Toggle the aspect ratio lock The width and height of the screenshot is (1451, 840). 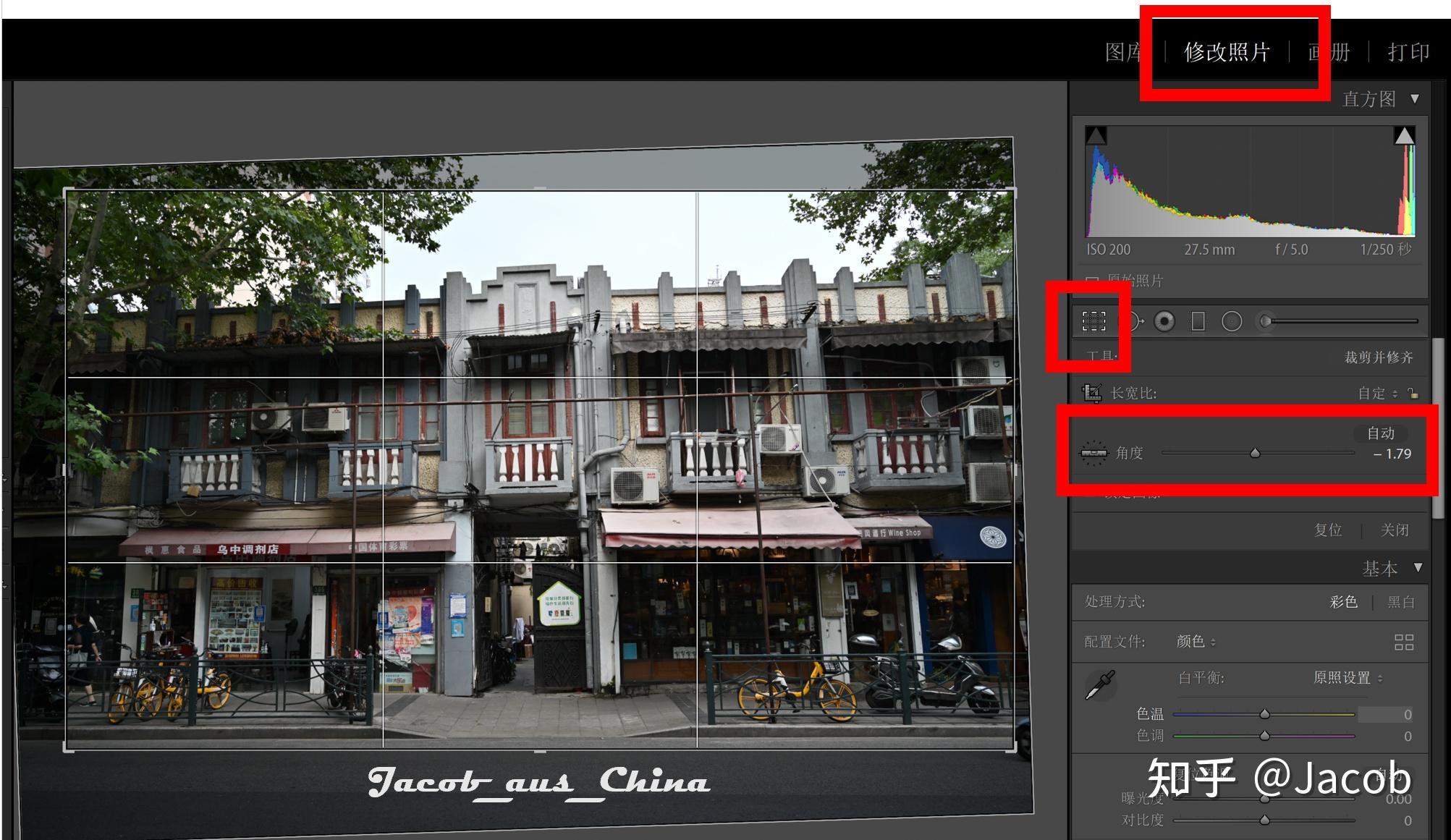point(1413,394)
